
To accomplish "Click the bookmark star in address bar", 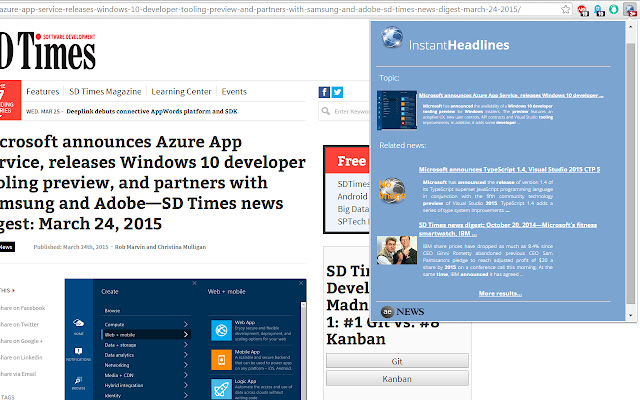I will (x=565, y=9).
